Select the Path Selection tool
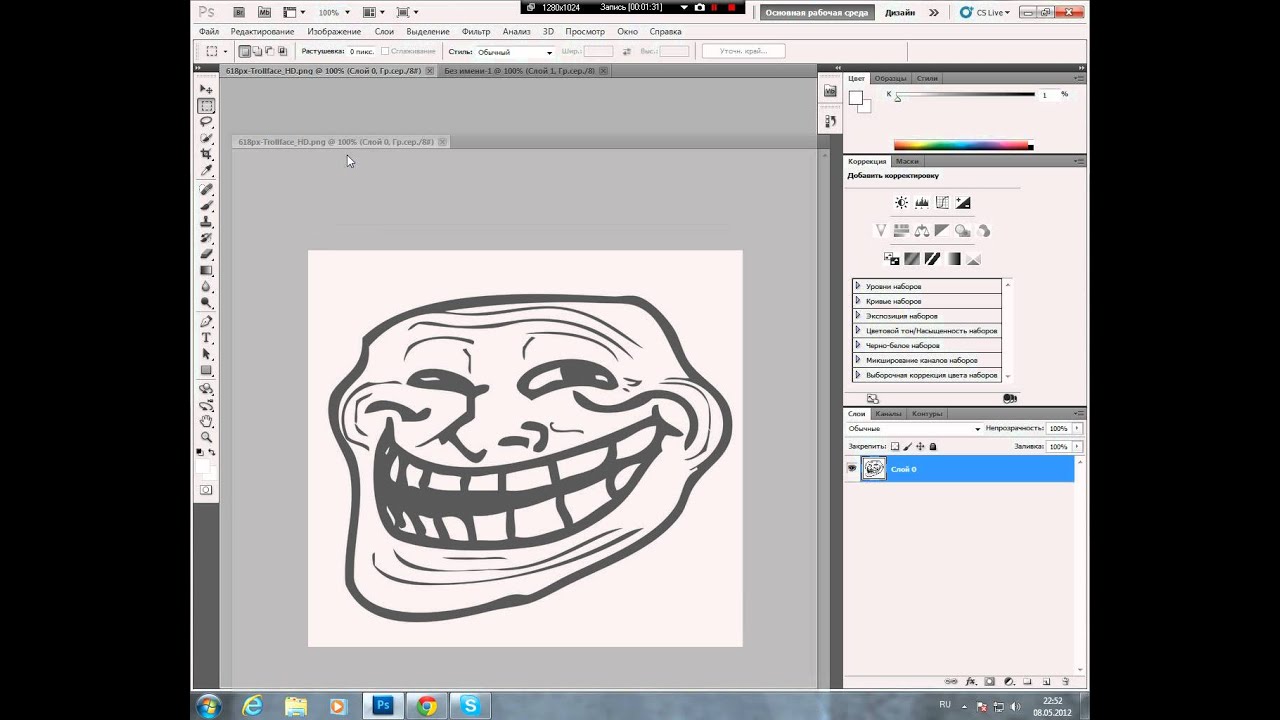 [x=206, y=354]
